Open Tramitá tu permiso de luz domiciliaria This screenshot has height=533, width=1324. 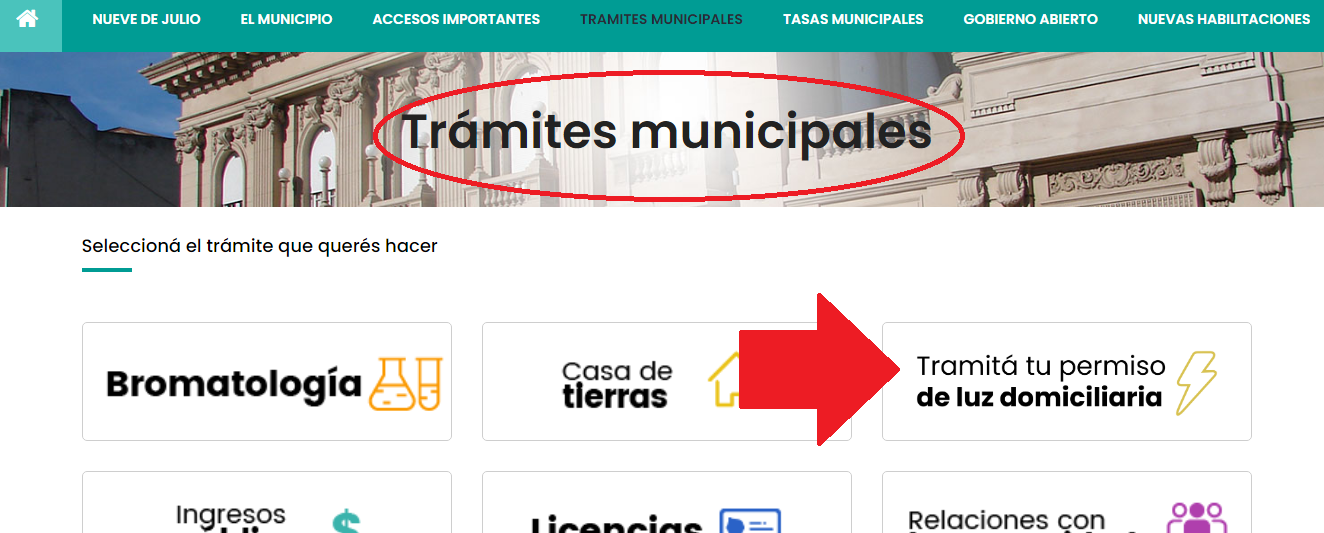point(1040,382)
